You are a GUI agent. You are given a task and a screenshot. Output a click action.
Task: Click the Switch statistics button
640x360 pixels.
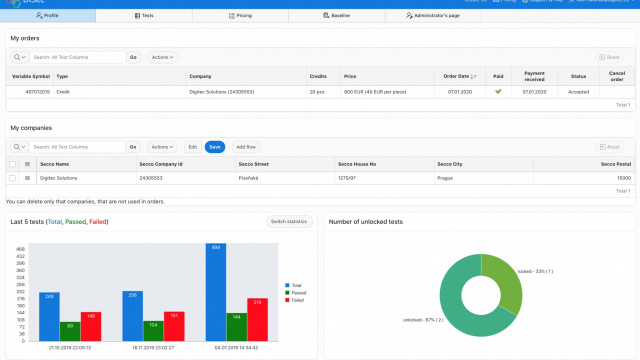click(289, 221)
